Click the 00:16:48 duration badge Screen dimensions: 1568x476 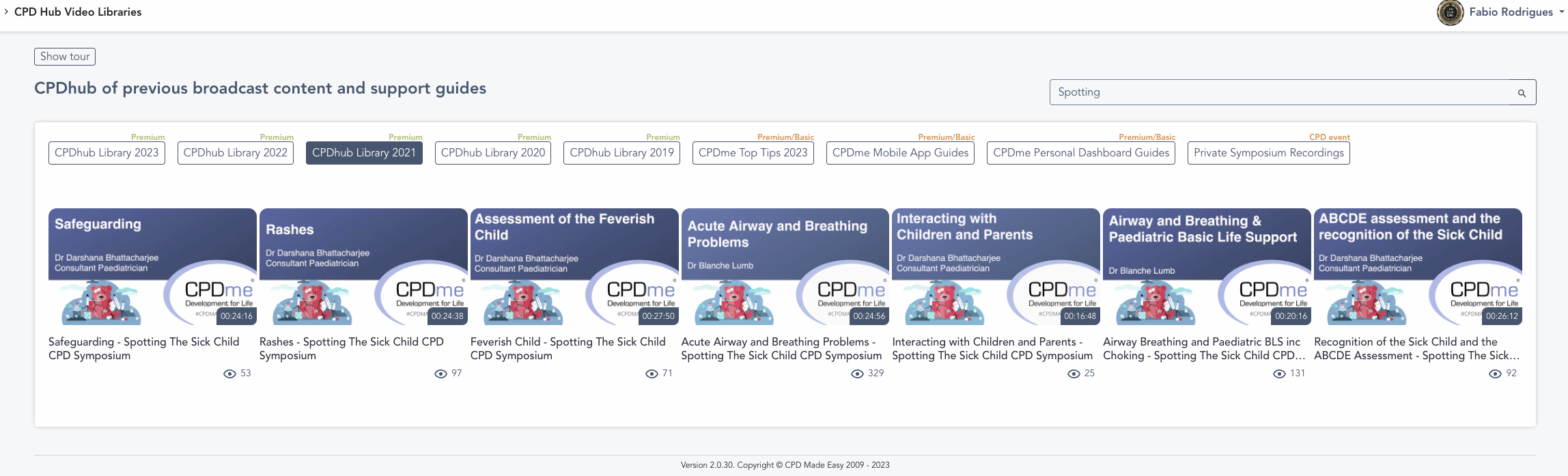click(1080, 316)
